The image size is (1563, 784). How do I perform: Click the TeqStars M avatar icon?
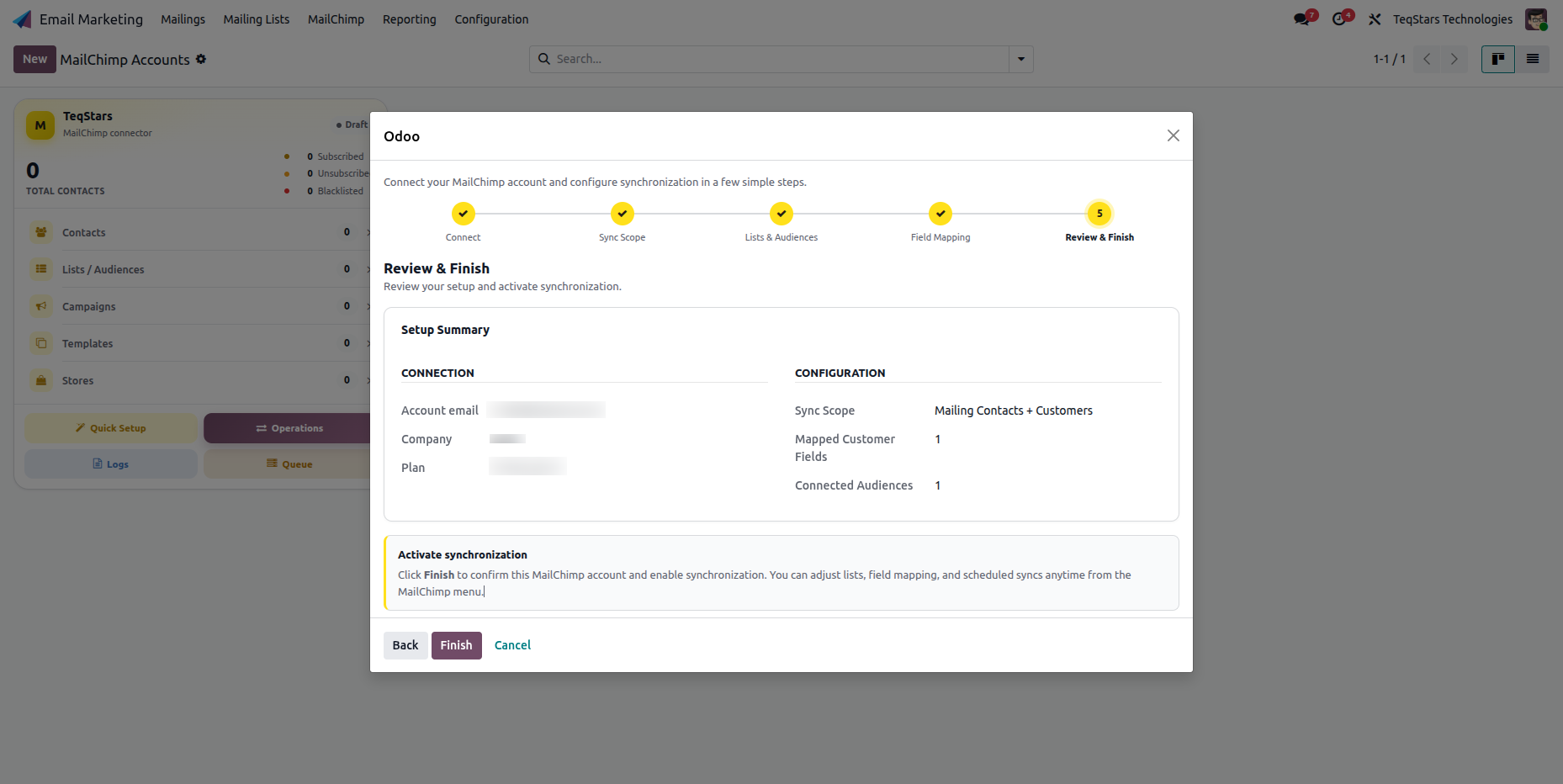40,125
